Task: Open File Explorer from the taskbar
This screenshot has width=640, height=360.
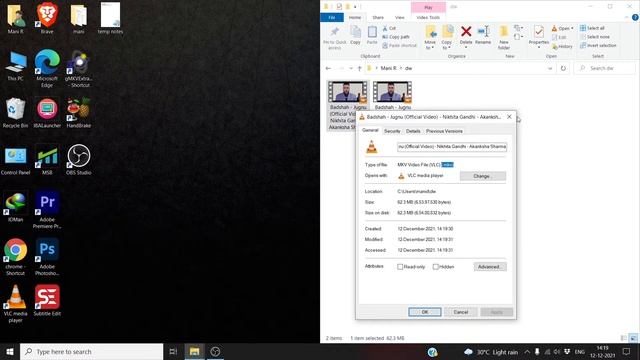Action: [194, 351]
